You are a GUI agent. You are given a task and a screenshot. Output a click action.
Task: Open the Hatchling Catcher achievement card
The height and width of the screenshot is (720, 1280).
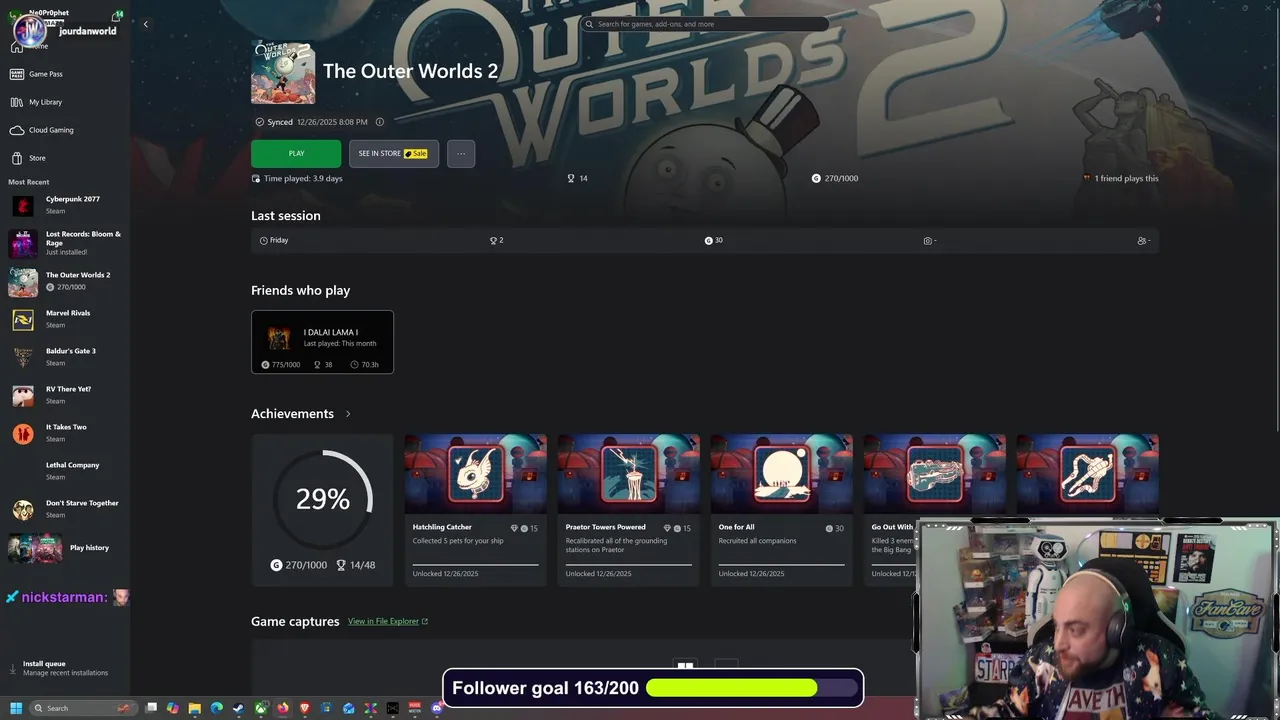click(x=475, y=510)
